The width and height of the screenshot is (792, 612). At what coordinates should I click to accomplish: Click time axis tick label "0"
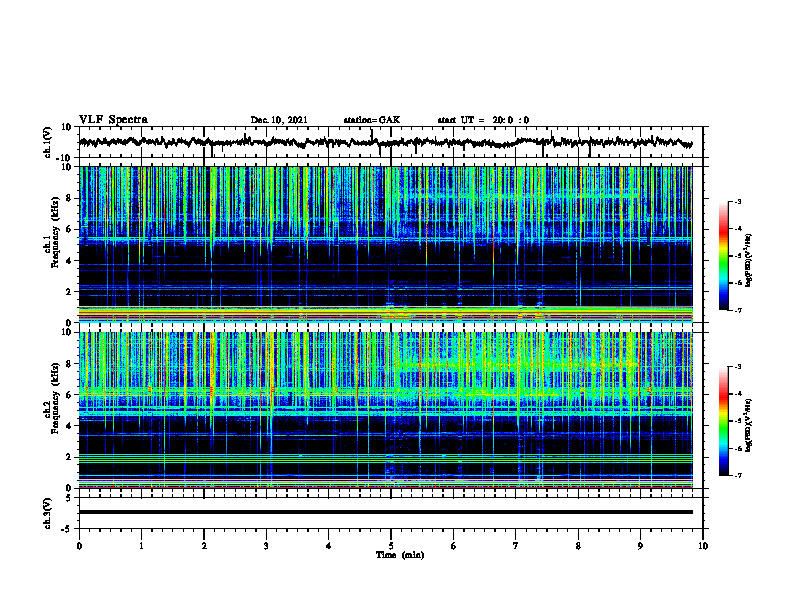[x=79, y=546]
